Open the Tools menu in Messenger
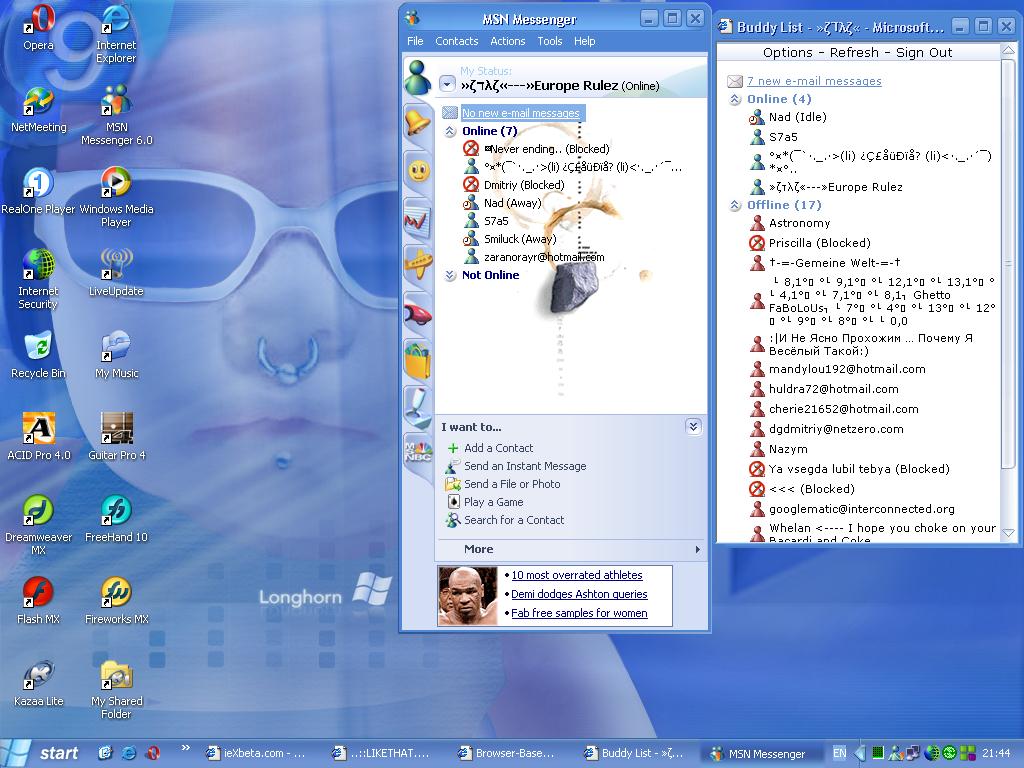1024x768 pixels. pos(550,41)
